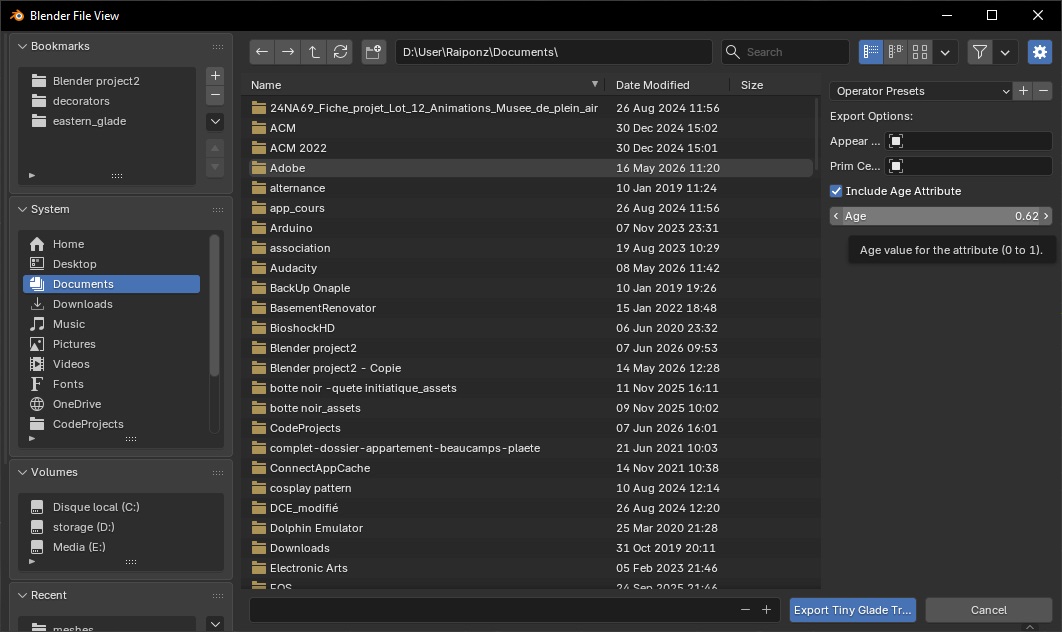The width and height of the screenshot is (1062, 632).
Task: Click the Cancel button
Action: tap(988, 610)
